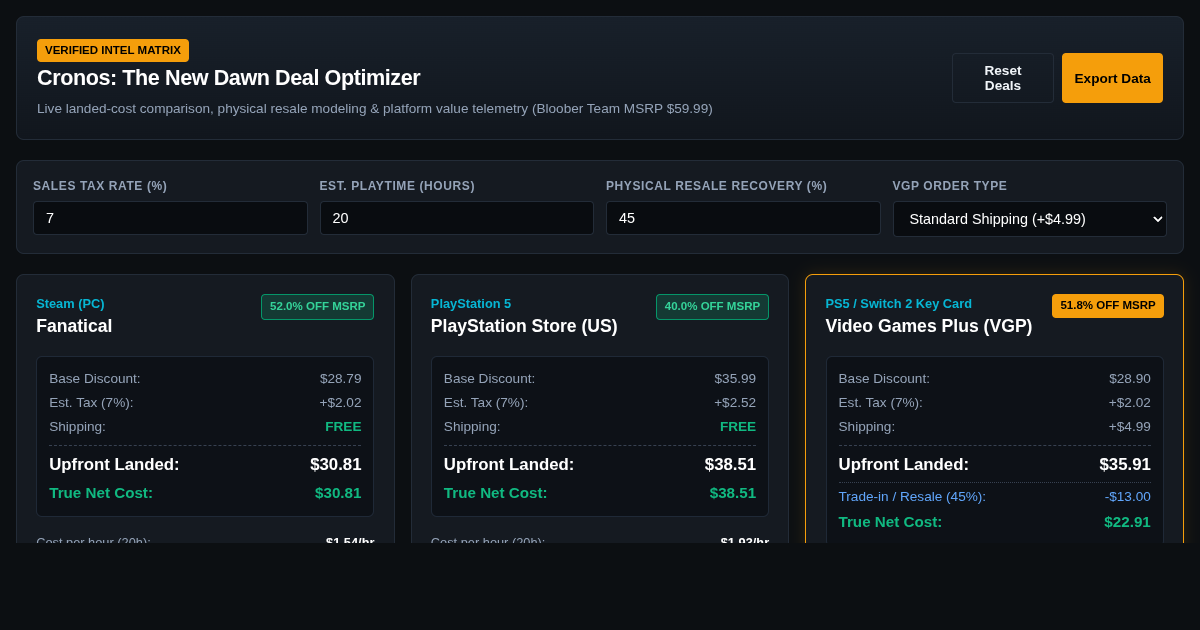Click VGP base discount value $28.90
1200x630 pixels.
point(1130,379)
